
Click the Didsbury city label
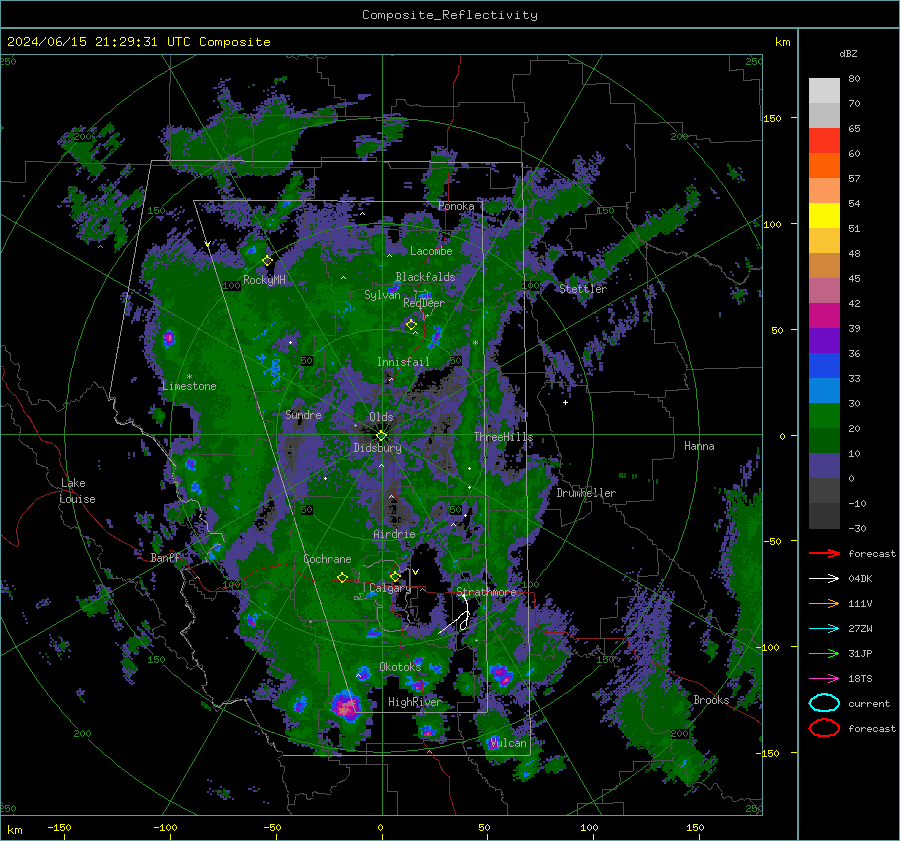(377, 448)
